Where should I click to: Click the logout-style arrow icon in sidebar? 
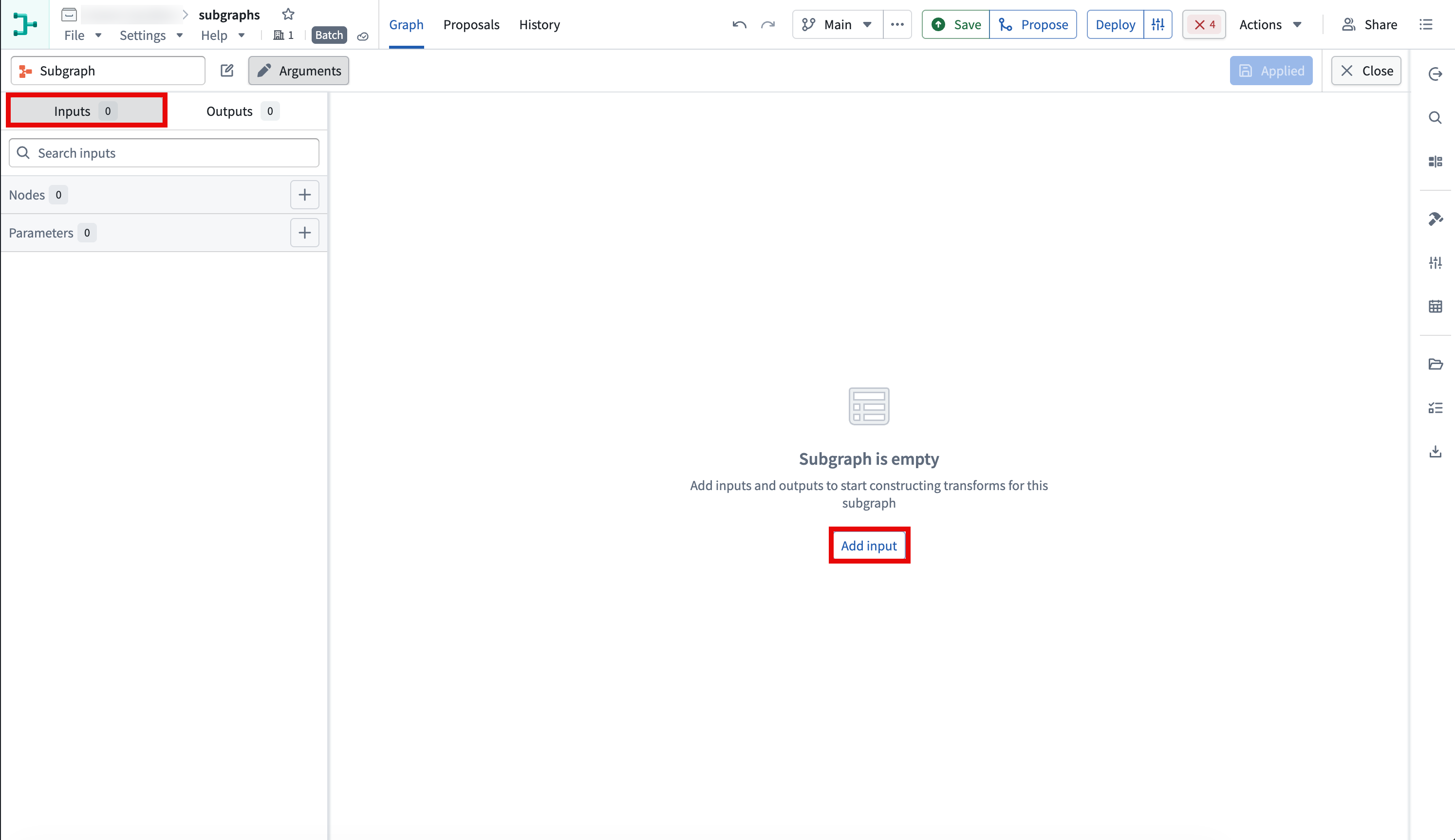1435,74
